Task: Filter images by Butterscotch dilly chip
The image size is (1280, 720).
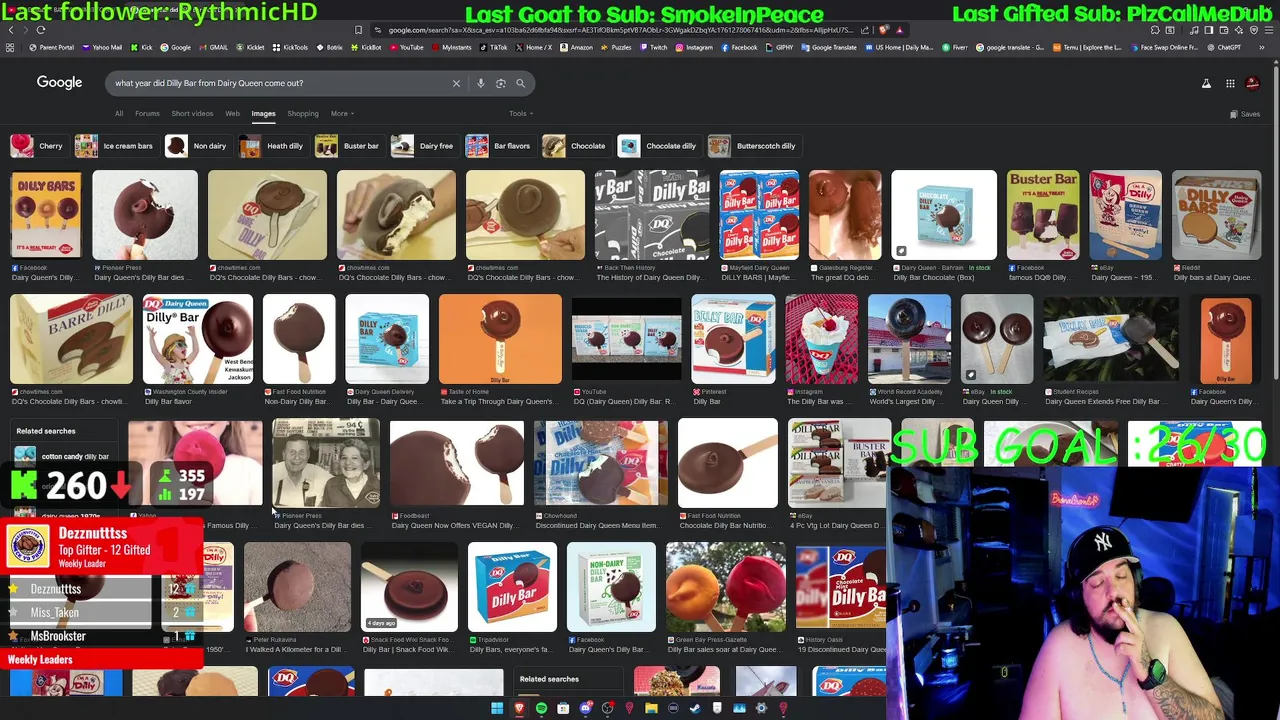Action: [754, 146]
